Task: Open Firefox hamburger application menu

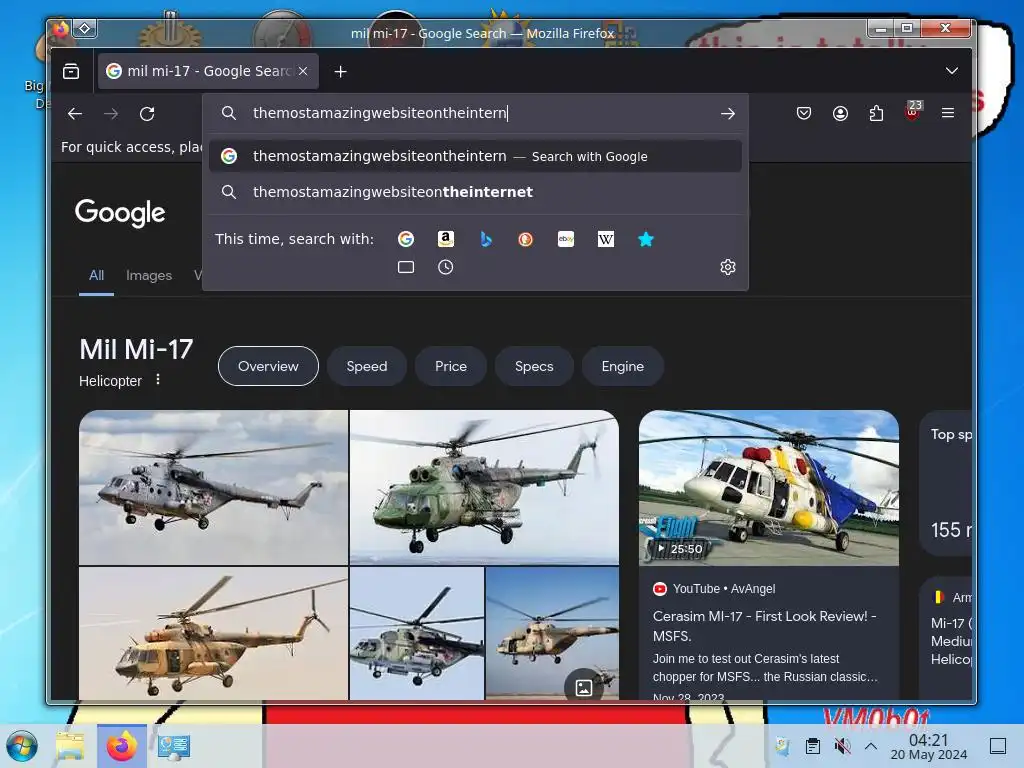Action: (x=948, y=113)
